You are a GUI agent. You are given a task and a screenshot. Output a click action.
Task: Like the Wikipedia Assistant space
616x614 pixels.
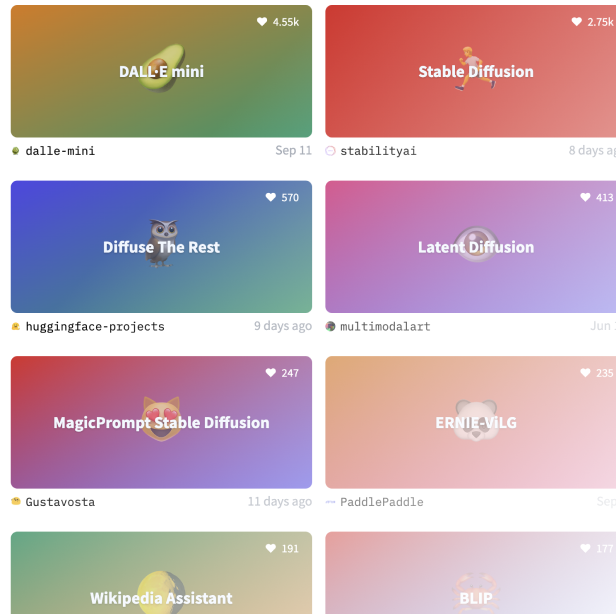pyautogui.click(x=271, y=548)
